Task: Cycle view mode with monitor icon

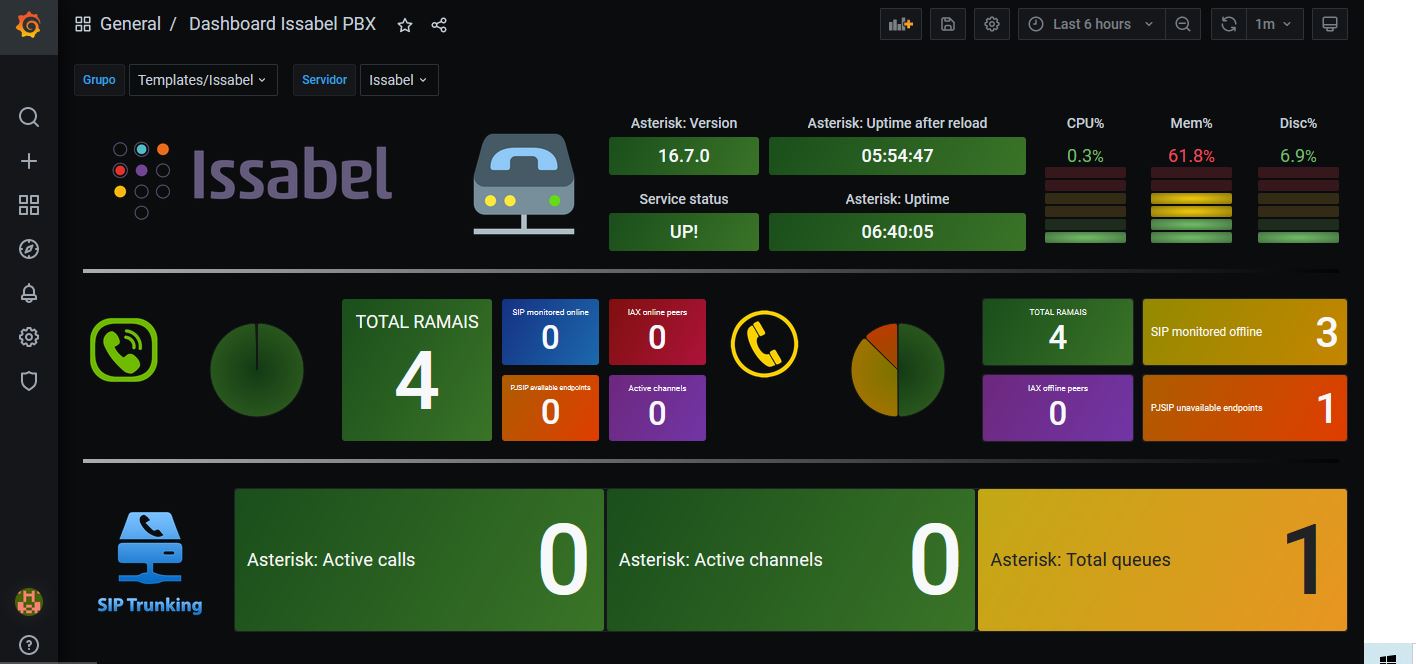Action: coord(1330,24)
